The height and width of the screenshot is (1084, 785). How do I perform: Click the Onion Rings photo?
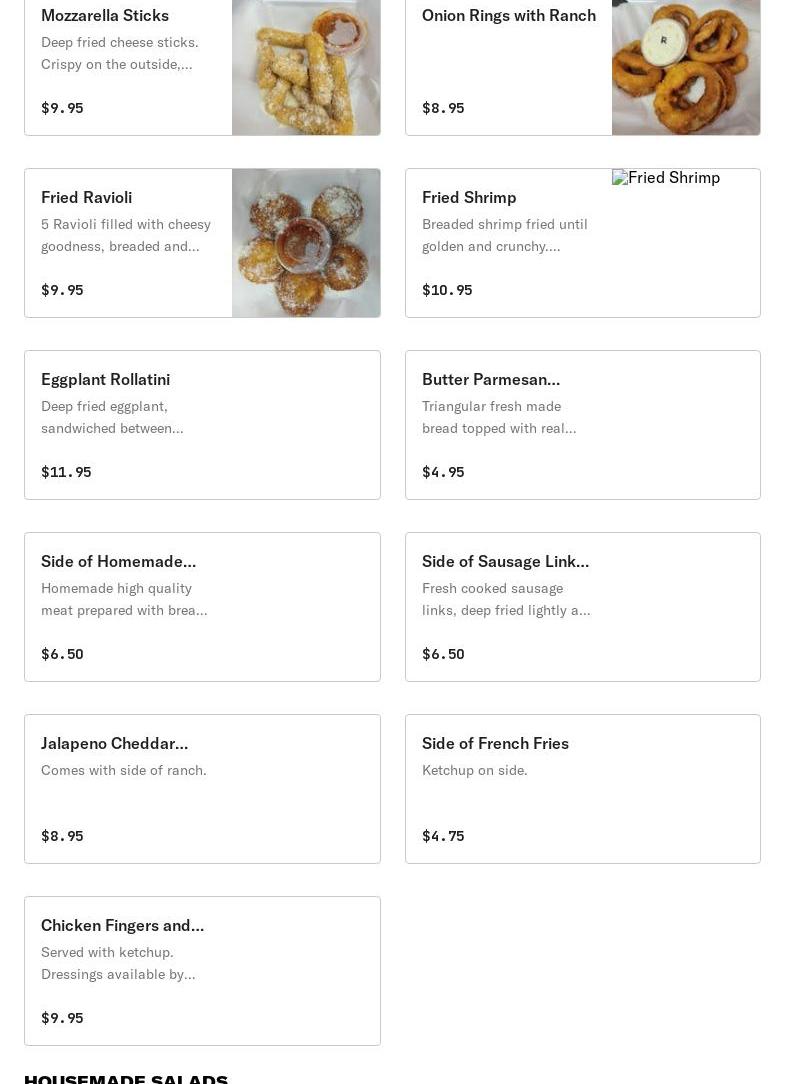coord(685,66)
